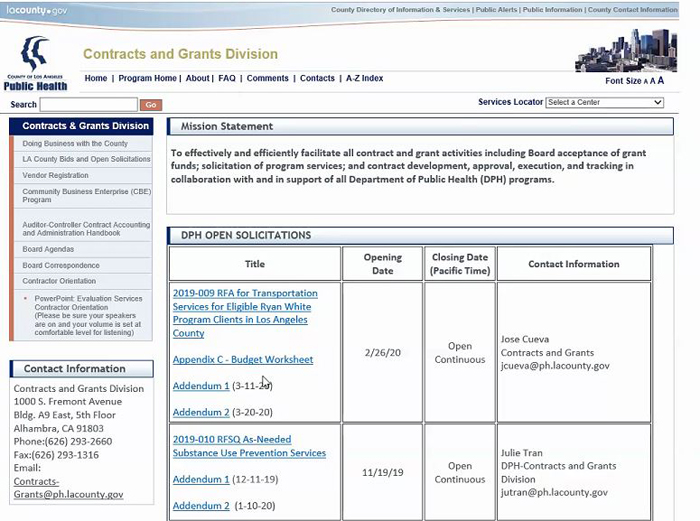Open County Contact Information top link
The width and height of the screenshot is (700, 521).
tap(633, 9)
